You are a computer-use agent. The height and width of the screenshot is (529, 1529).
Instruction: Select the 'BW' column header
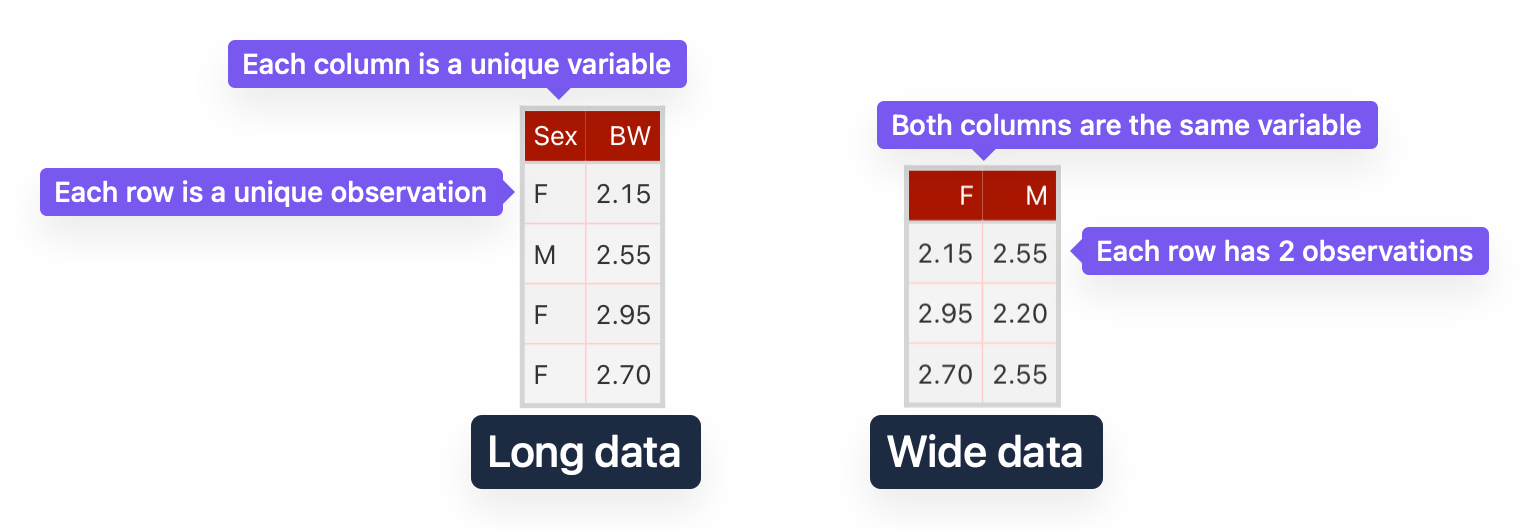click(x=623, y=136)
